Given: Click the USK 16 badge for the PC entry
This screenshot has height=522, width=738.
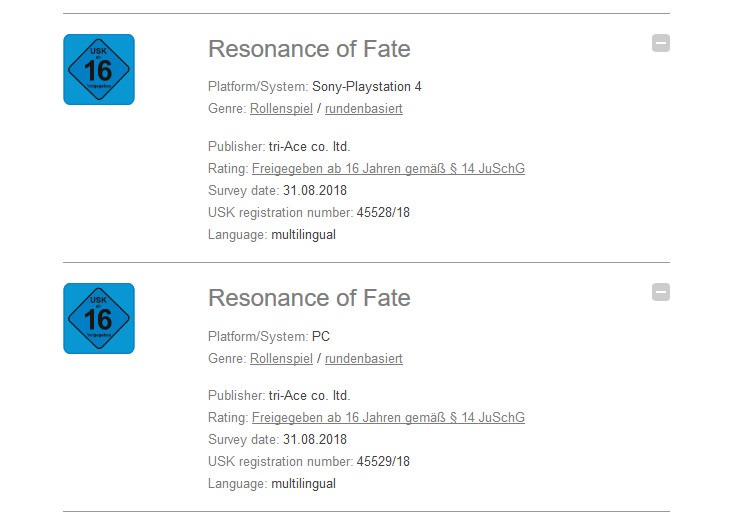Looking at the screenshot, I should click(x=99, y=318).
